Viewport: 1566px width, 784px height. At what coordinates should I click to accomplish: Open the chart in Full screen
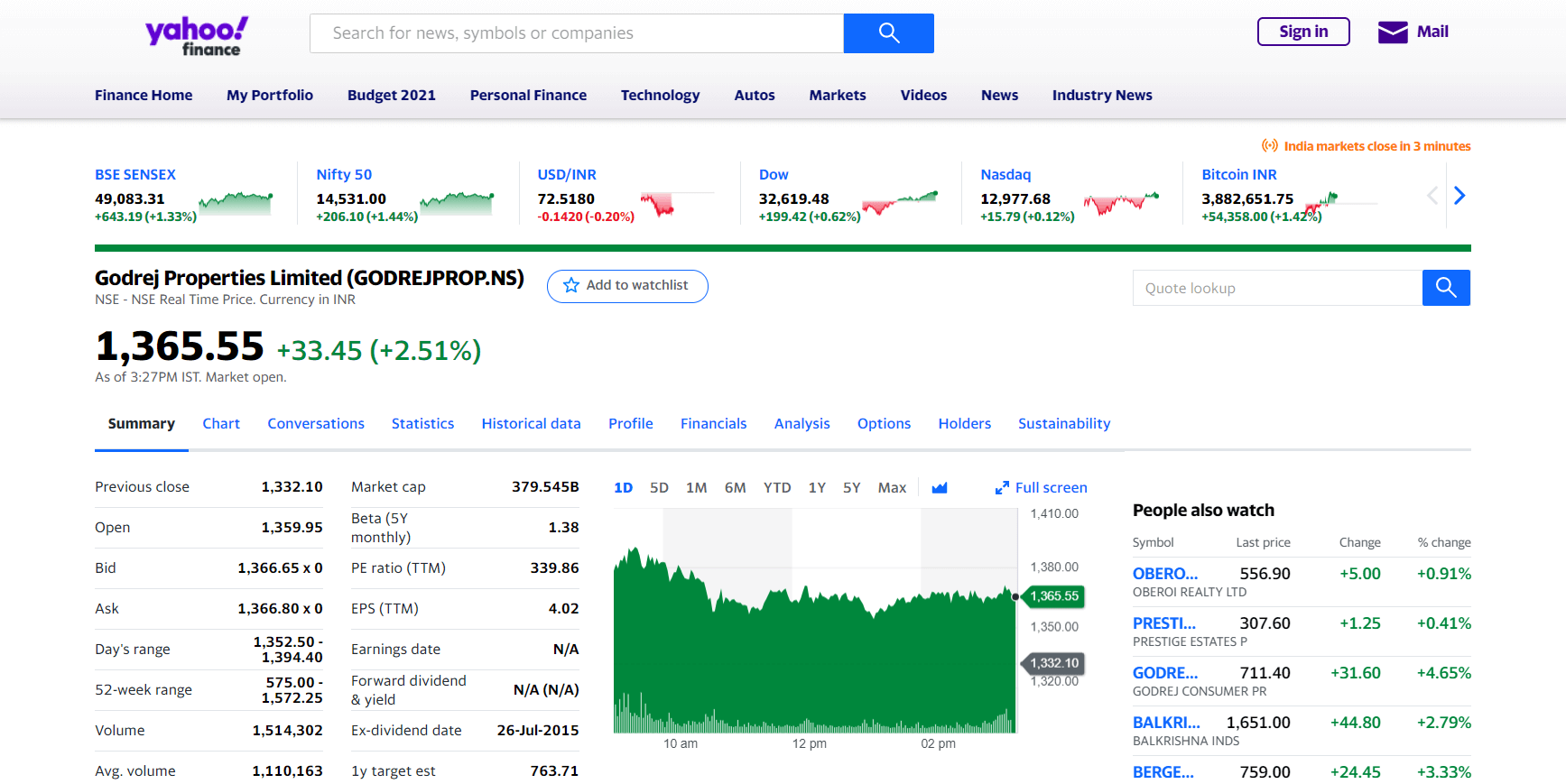point(1041,488)
